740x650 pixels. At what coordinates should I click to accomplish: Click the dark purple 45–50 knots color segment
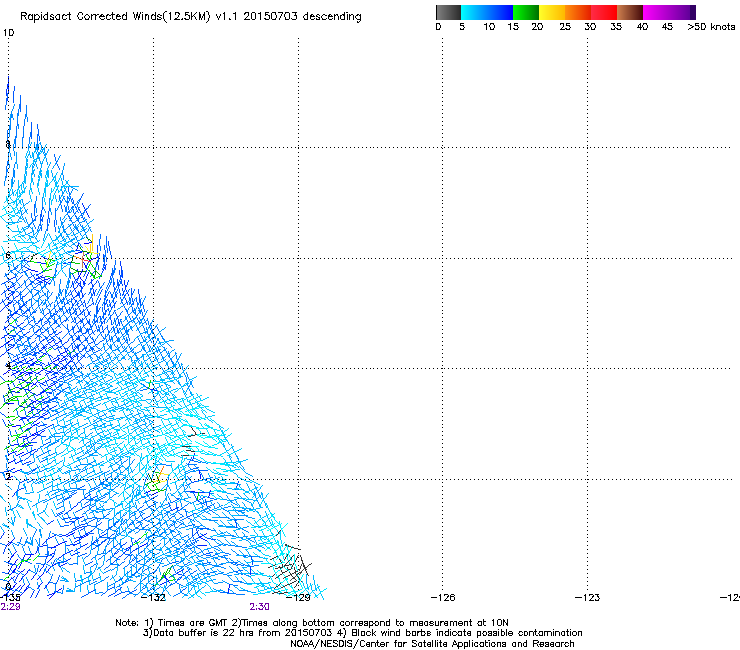[682, 12]
